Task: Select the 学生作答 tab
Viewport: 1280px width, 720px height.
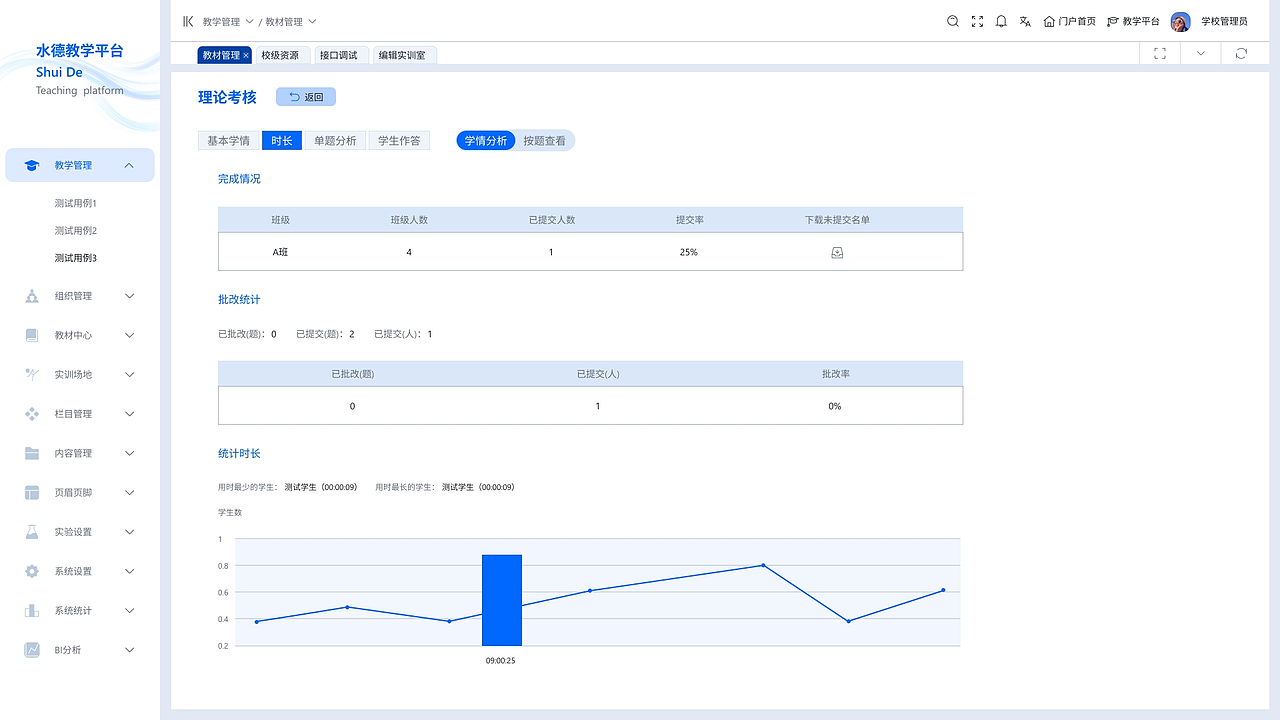Action: point(399,141)
